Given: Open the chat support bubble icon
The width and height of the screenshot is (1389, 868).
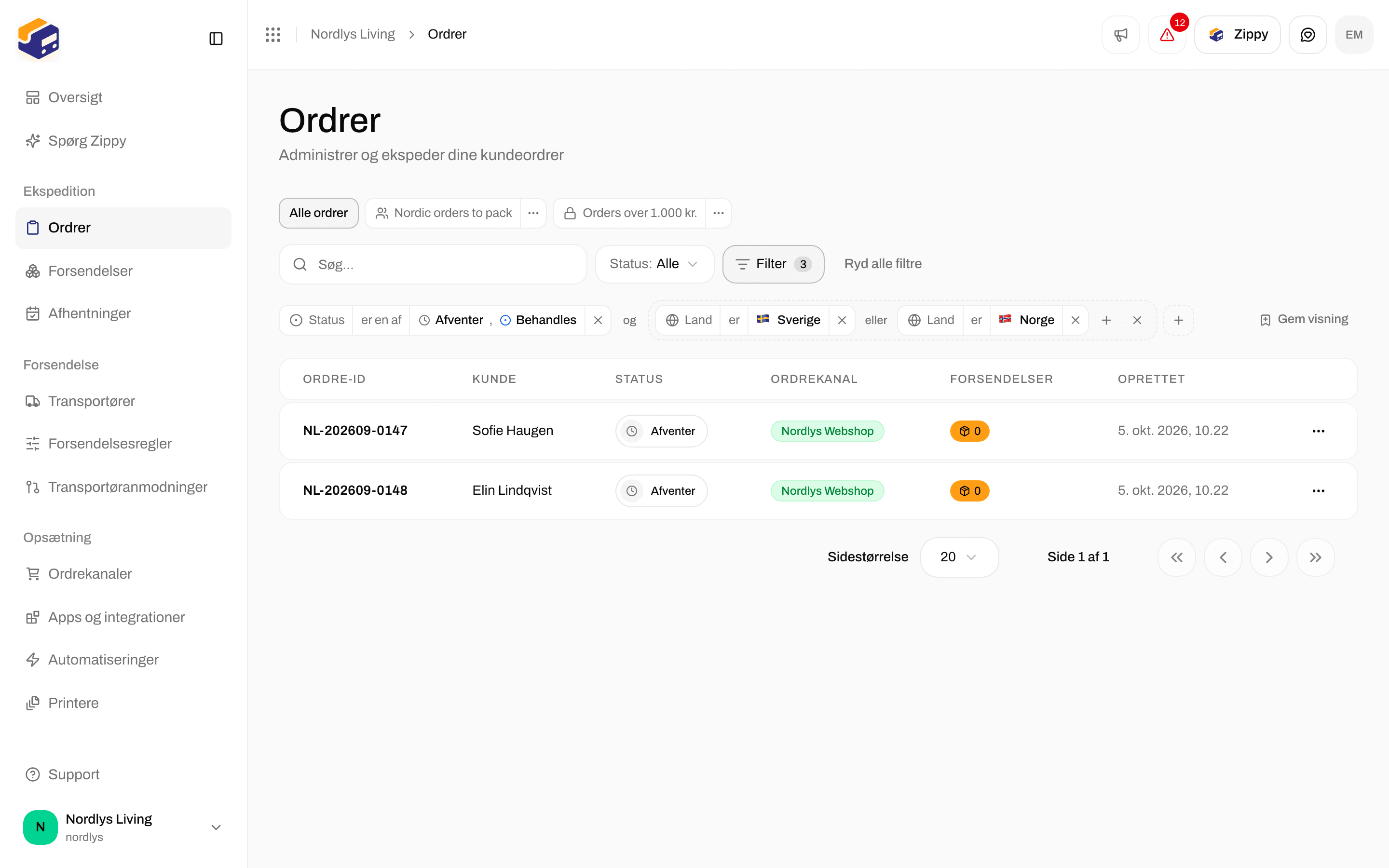Looking at the screenshot, I should pos(1307,34).
